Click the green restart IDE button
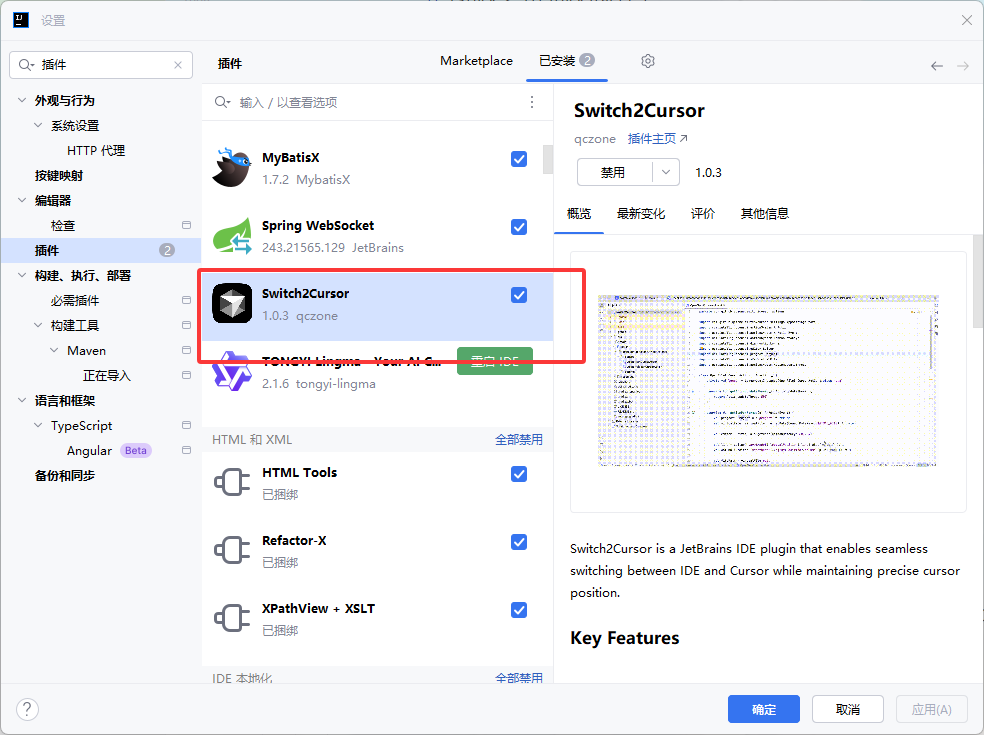984x735 pixels. point(495,361)
